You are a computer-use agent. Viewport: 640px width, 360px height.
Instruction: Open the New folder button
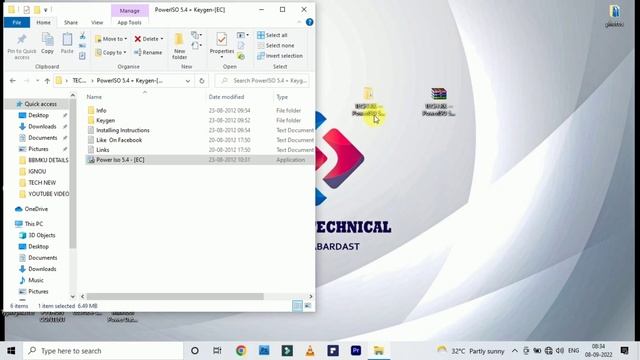pyautogui.click(x=179, y=46)
